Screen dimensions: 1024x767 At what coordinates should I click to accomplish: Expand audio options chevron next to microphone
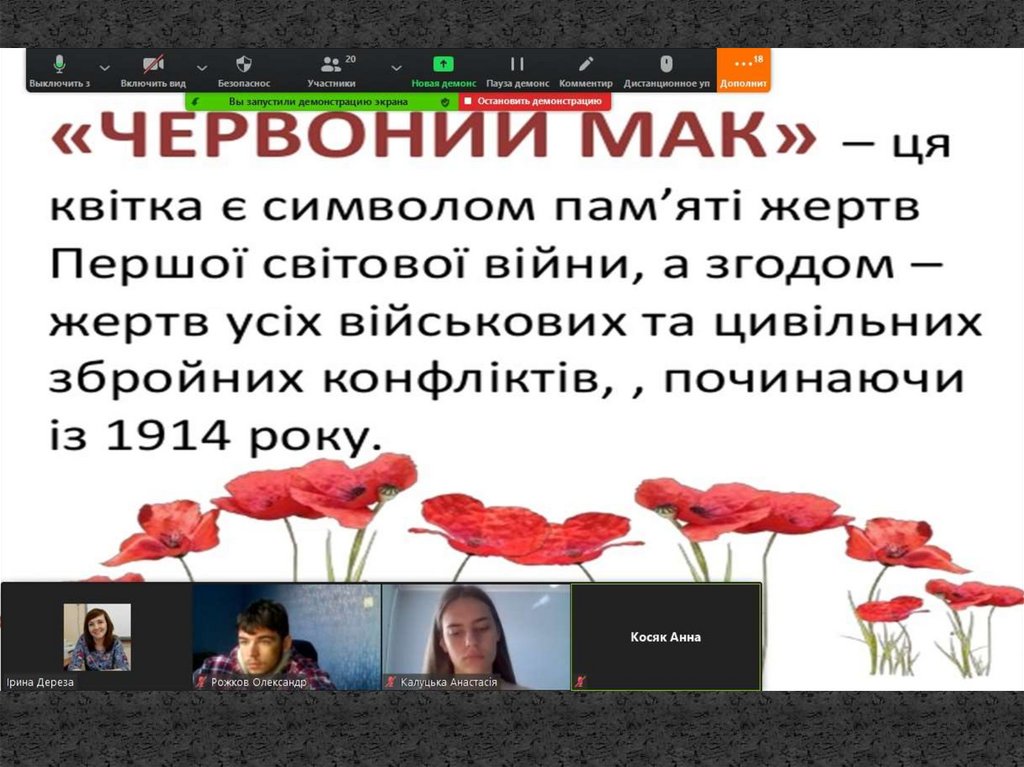tap(104, 68)
